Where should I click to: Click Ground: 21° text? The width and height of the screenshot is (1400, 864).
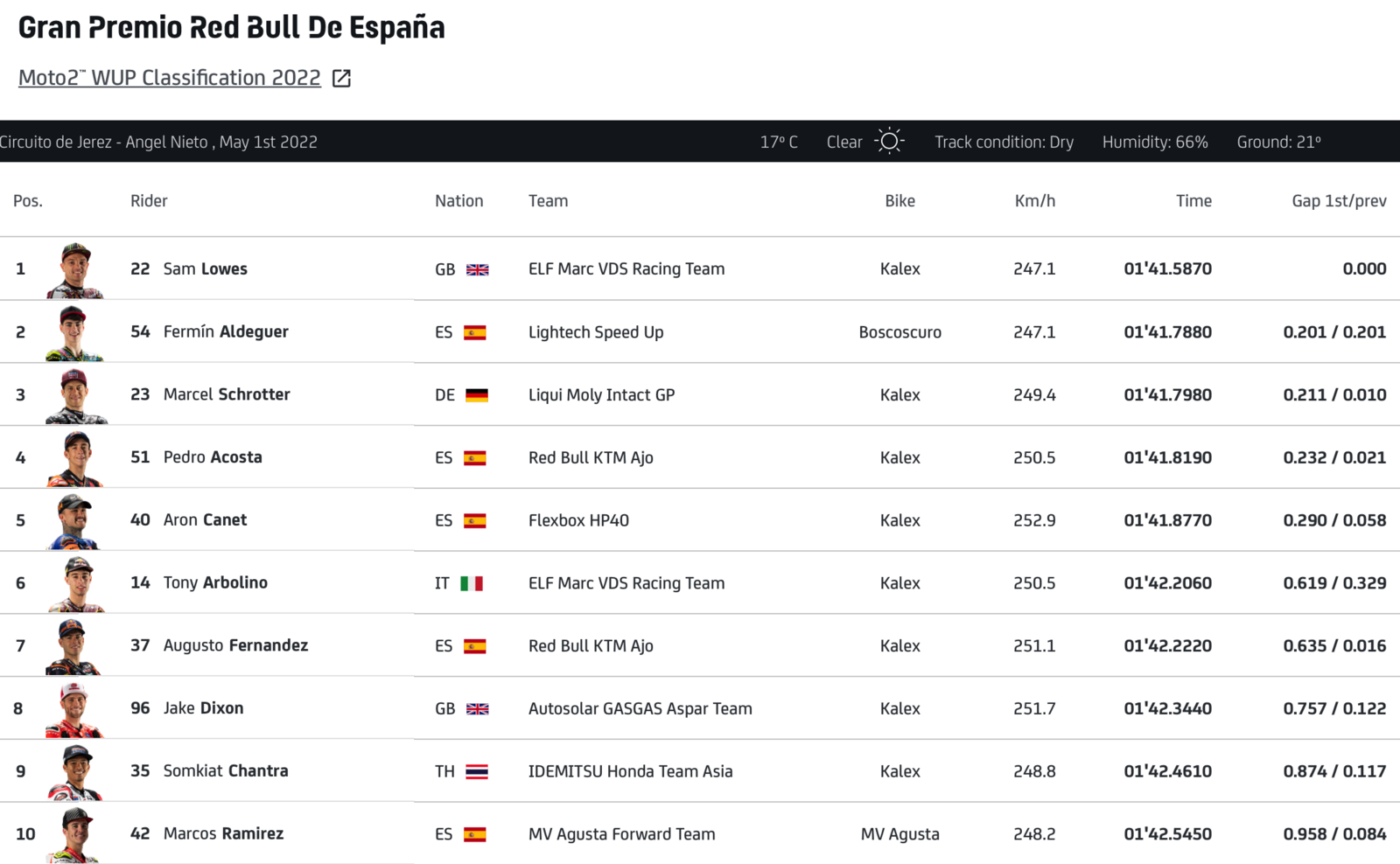coord(1279,142)
